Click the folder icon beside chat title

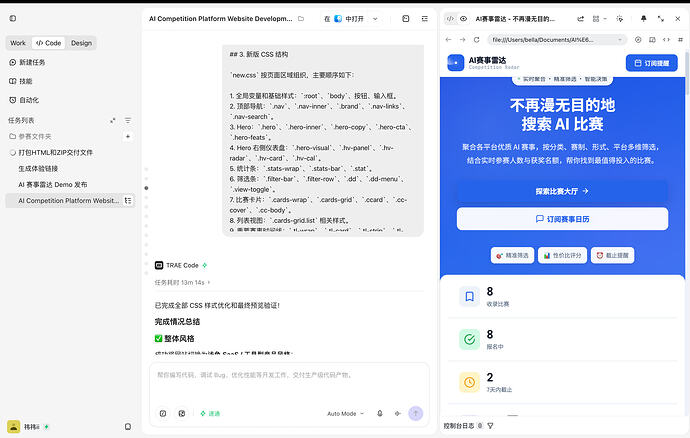tap(301, 19)
